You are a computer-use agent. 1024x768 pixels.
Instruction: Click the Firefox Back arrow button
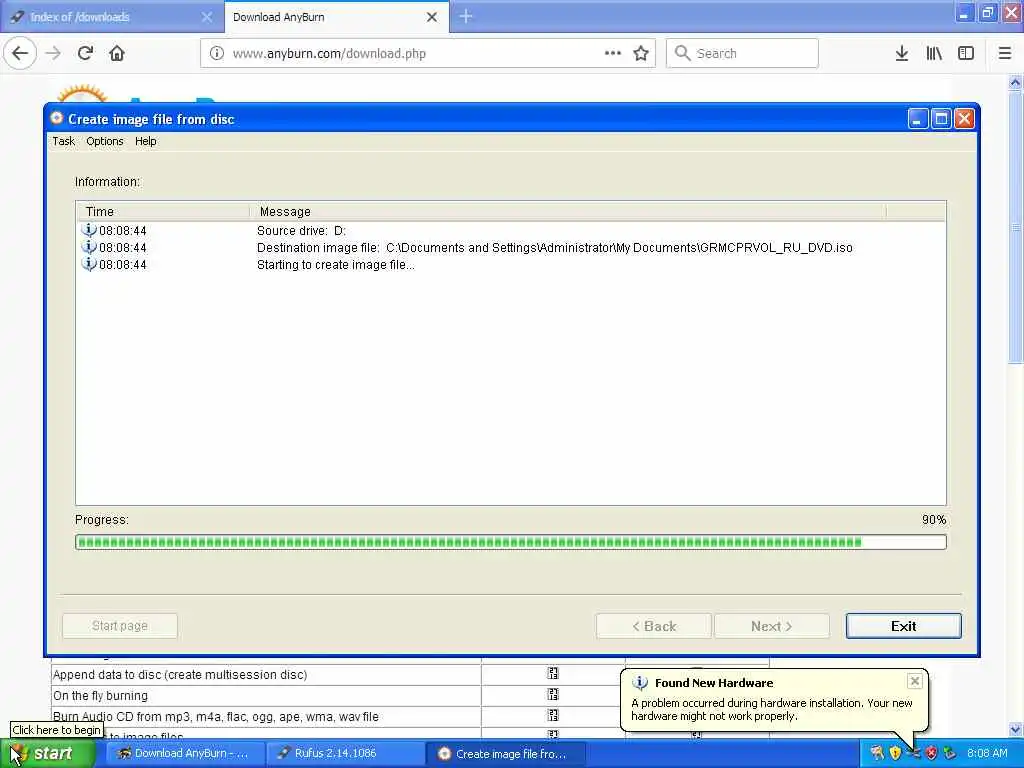(20, 53)
